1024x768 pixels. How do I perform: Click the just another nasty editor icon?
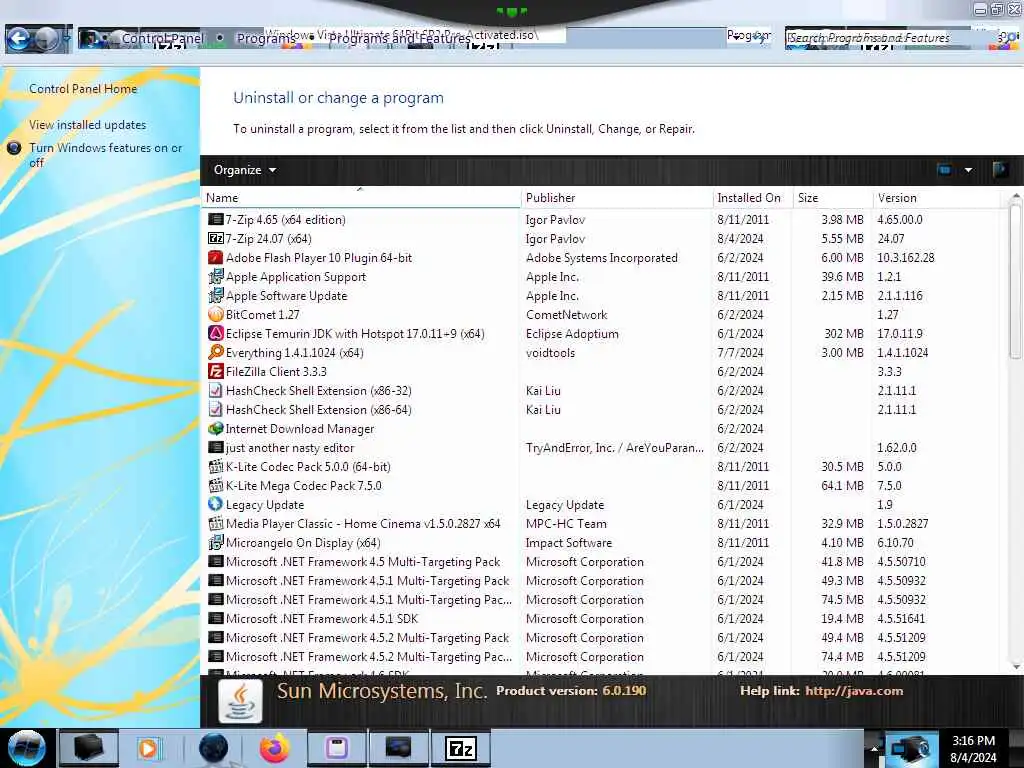pyautogui.click(x=216, y=447)
